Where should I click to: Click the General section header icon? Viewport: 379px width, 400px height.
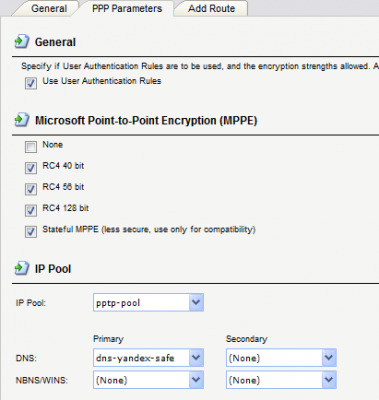[22, 42]
